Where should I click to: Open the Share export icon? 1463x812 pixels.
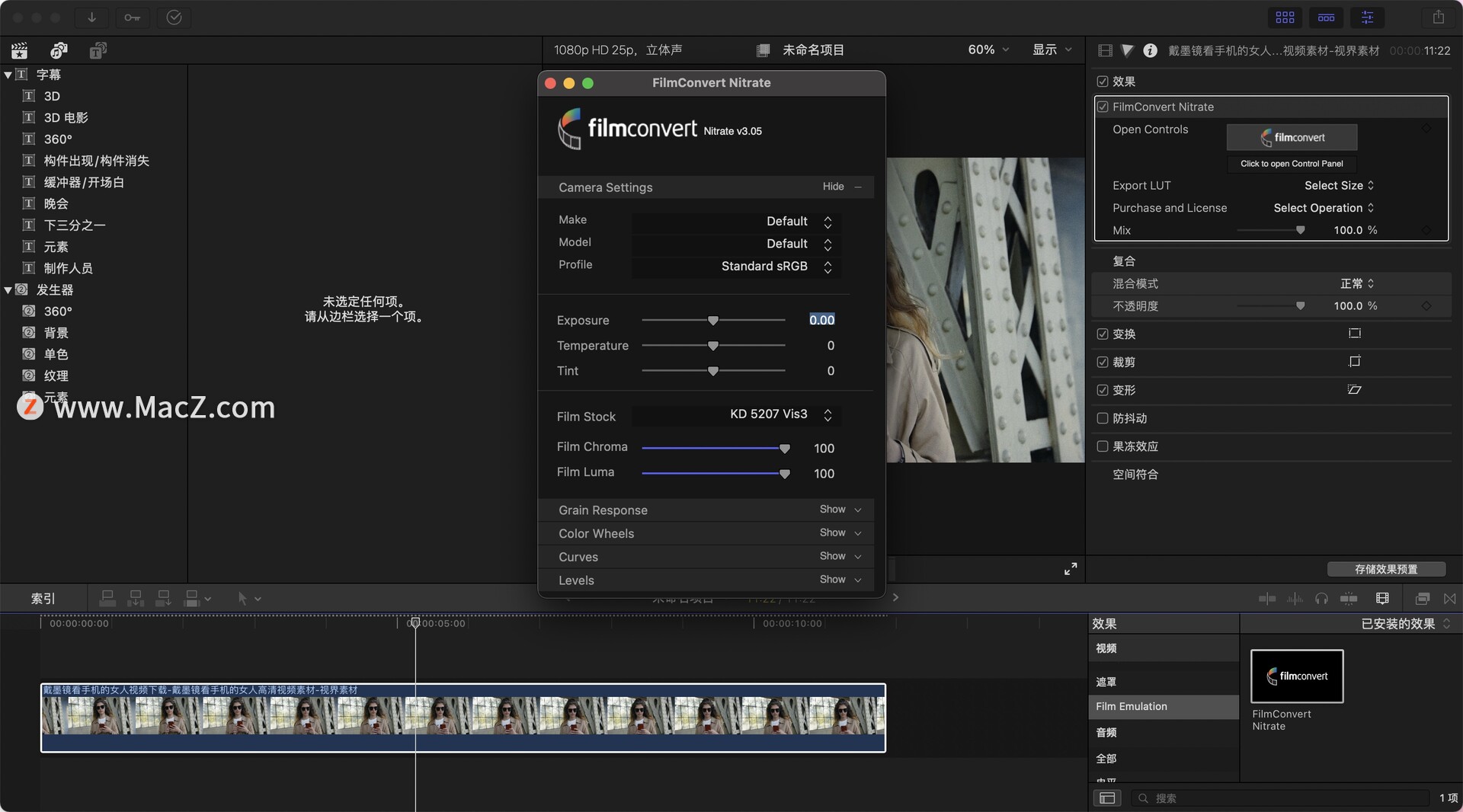(1439, 18)
